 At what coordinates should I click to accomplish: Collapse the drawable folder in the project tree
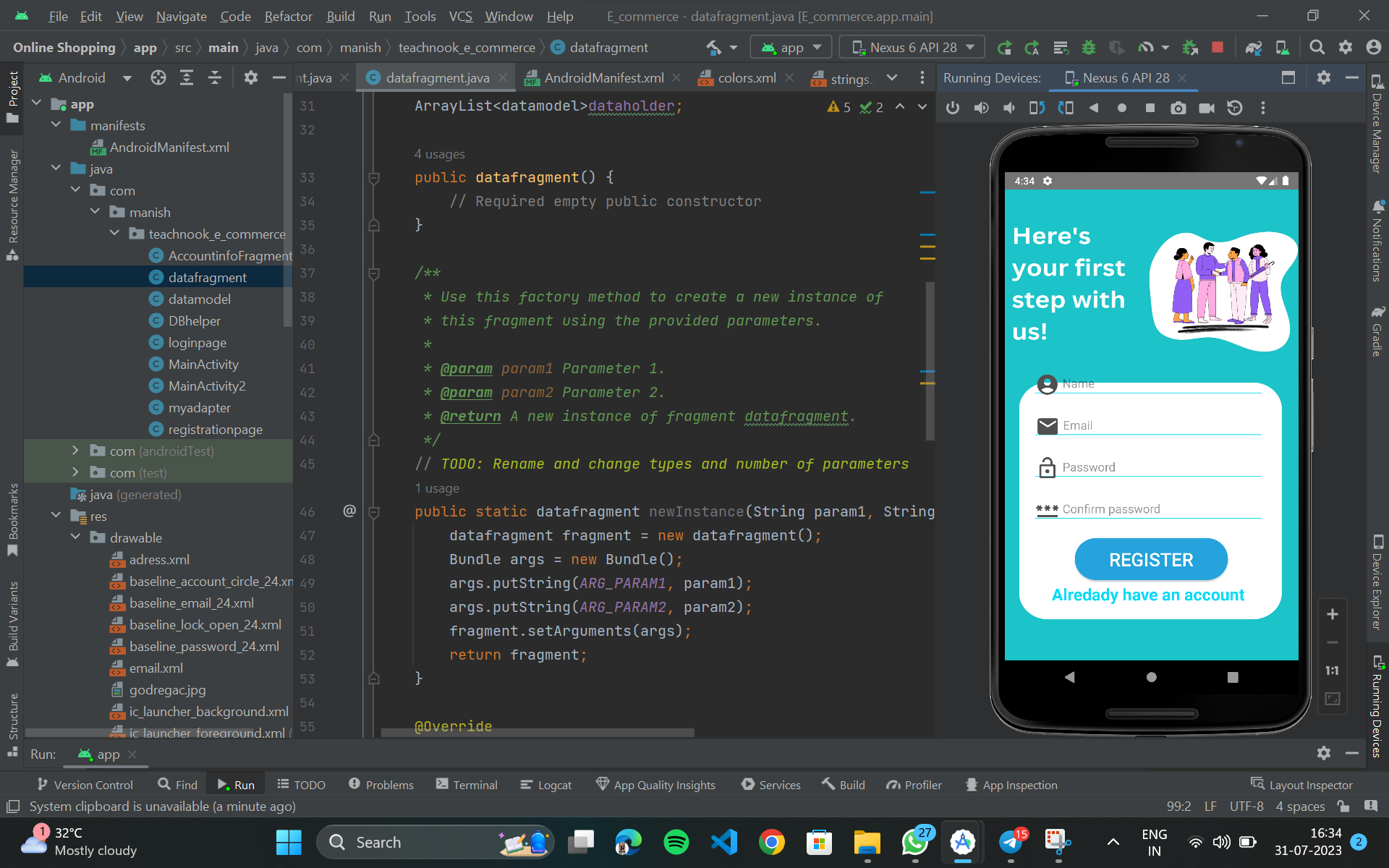point(76,537)
